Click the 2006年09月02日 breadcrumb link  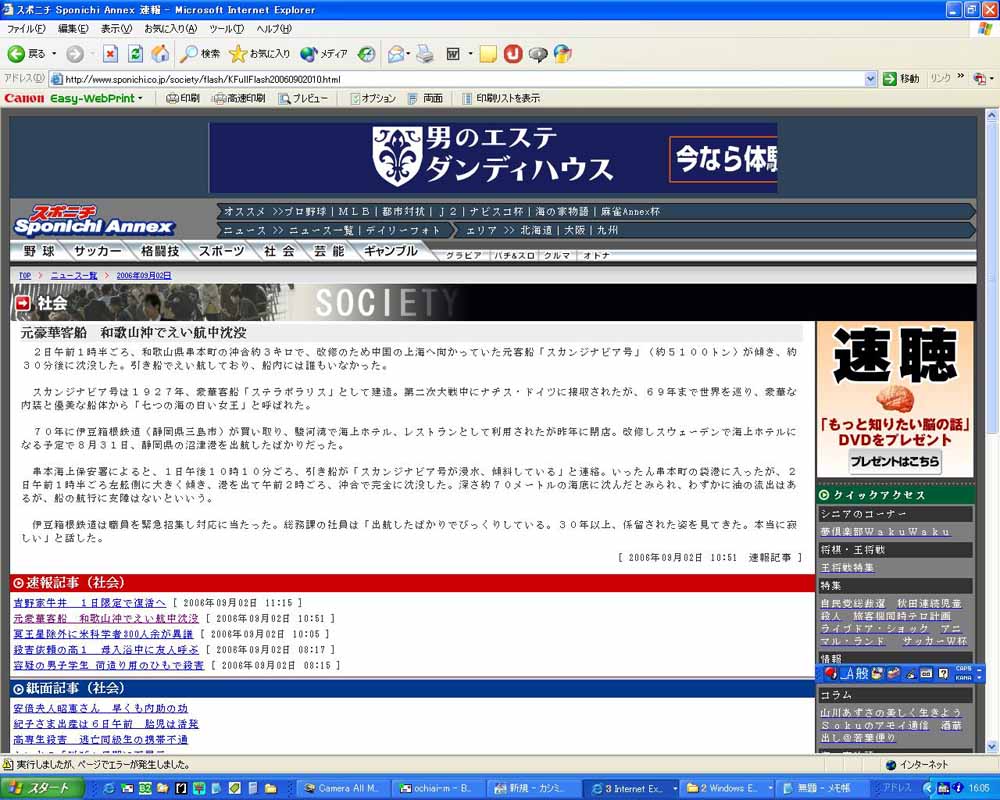[x=143, y=276]
